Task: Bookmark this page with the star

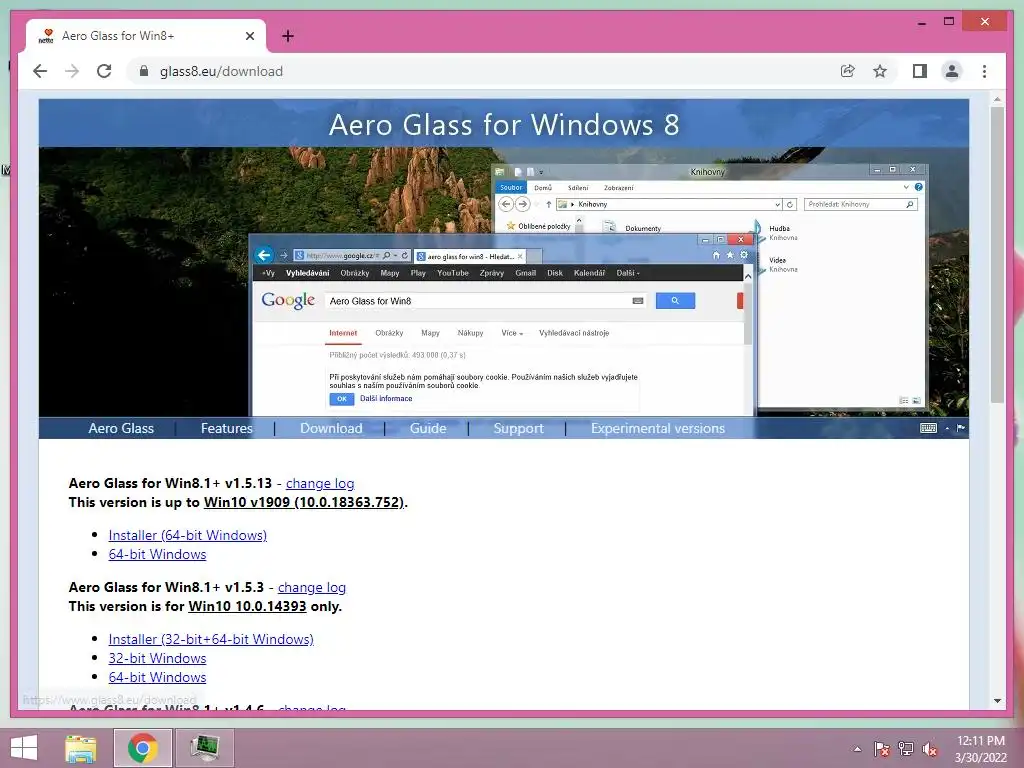Action: 880,71
